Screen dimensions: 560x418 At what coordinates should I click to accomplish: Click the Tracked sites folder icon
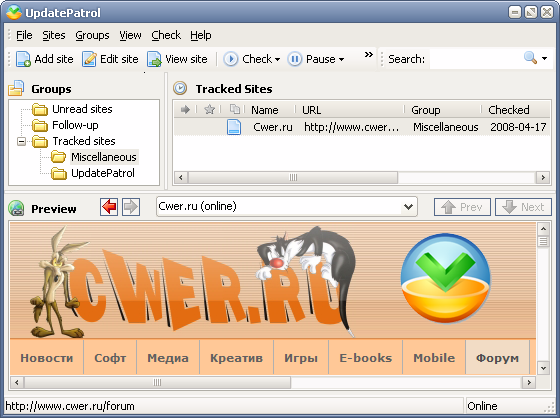(40, 141)
